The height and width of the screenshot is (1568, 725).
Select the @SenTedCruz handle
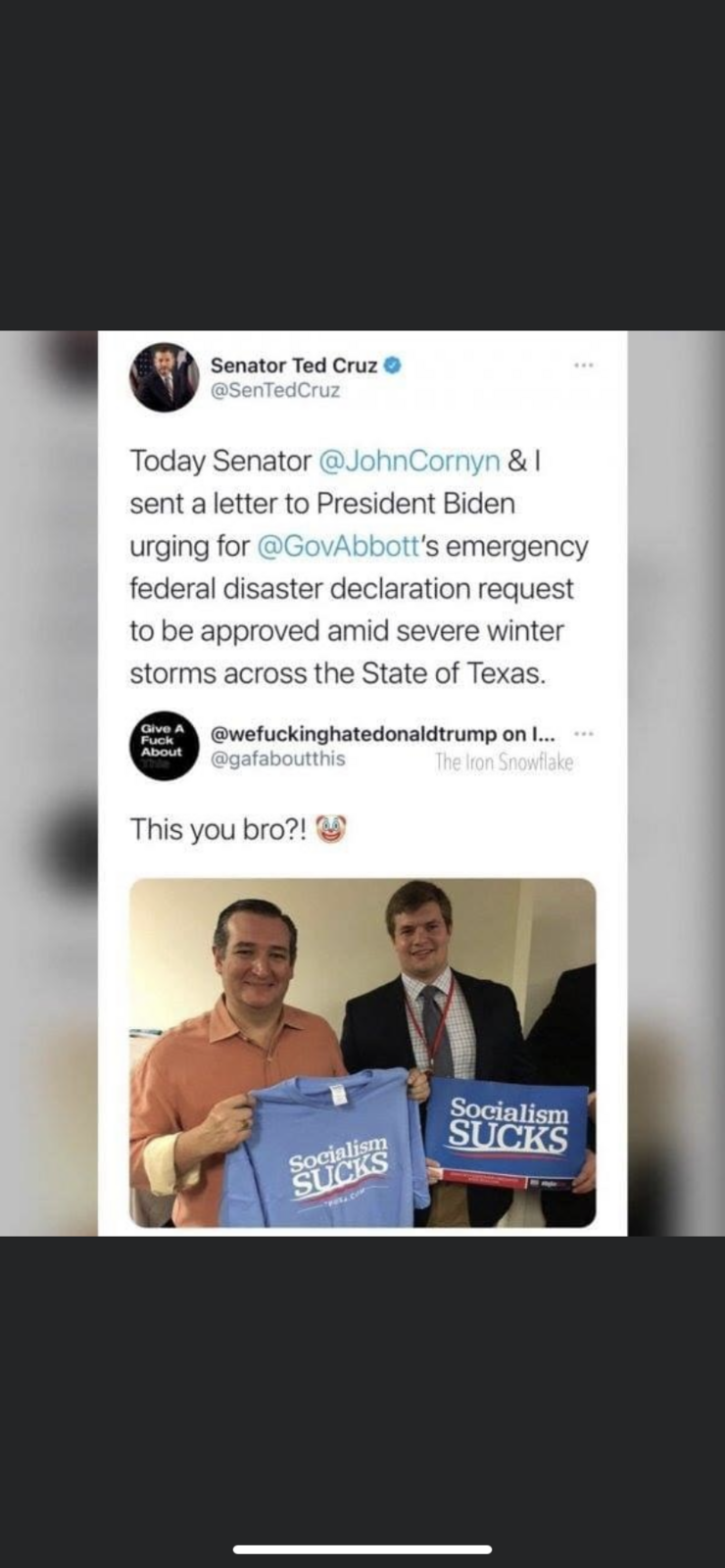tap(276, 390)
